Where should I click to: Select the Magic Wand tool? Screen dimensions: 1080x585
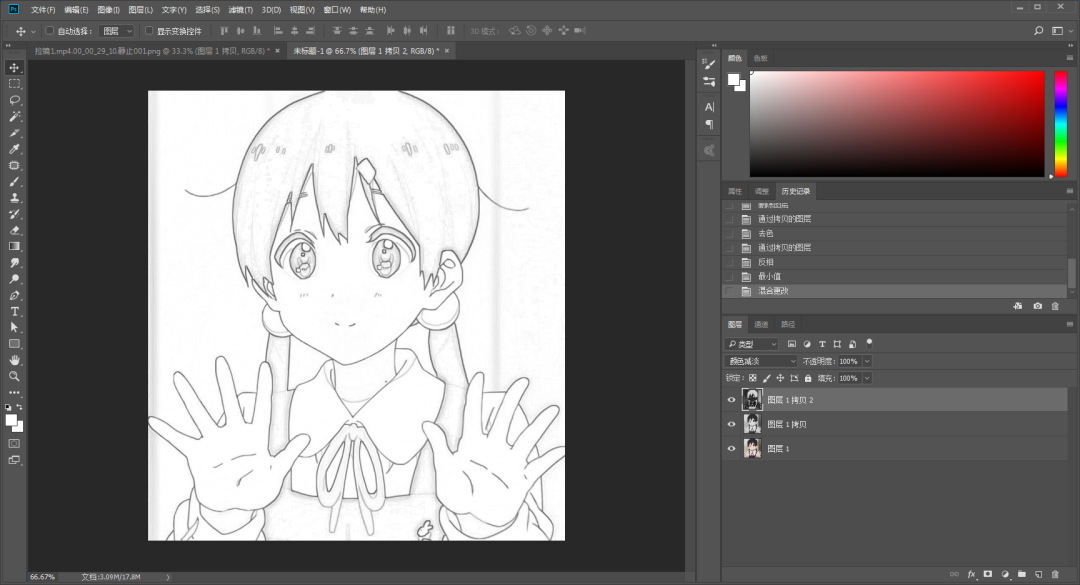pos(14,116)
